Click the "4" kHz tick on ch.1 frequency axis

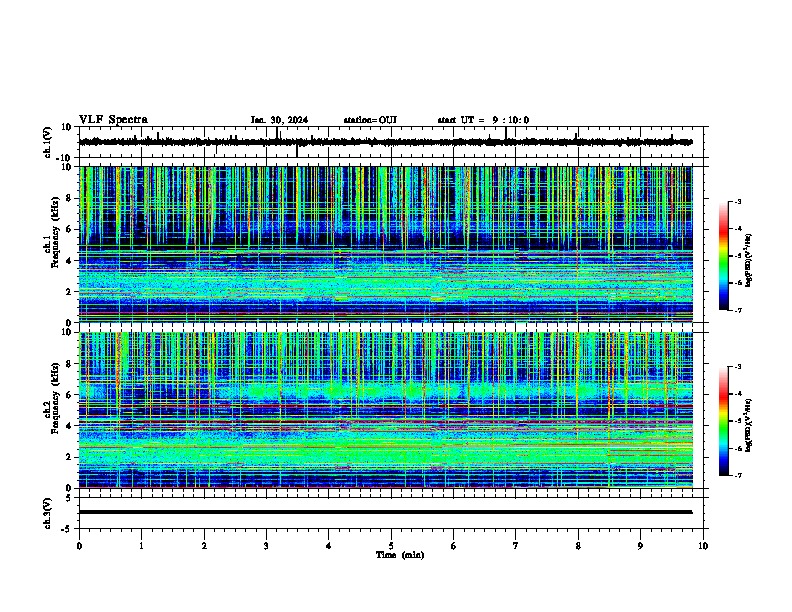pyautogui.click(x=69, y=261)
